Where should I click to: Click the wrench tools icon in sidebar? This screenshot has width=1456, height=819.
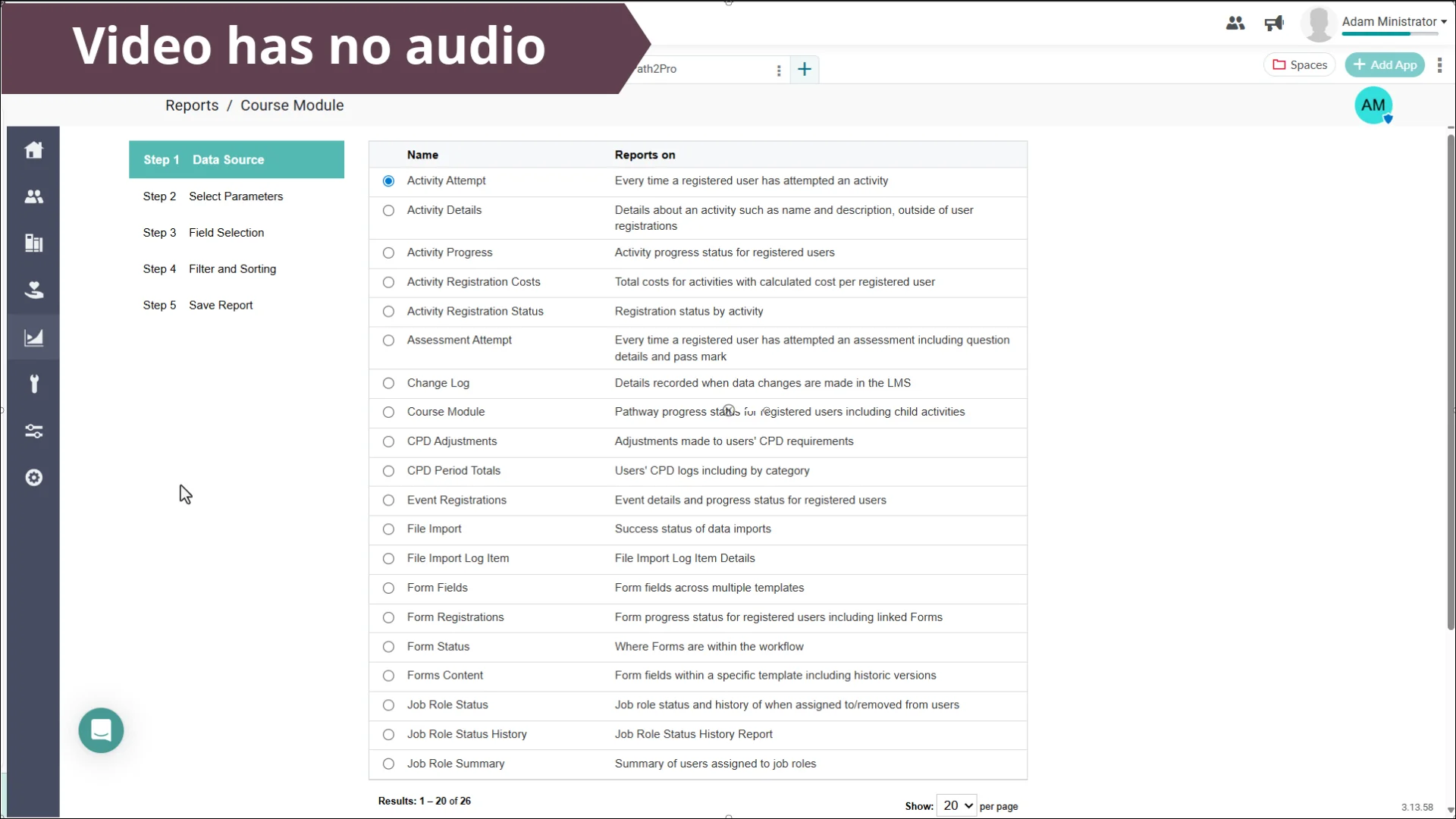pos(33,384)
